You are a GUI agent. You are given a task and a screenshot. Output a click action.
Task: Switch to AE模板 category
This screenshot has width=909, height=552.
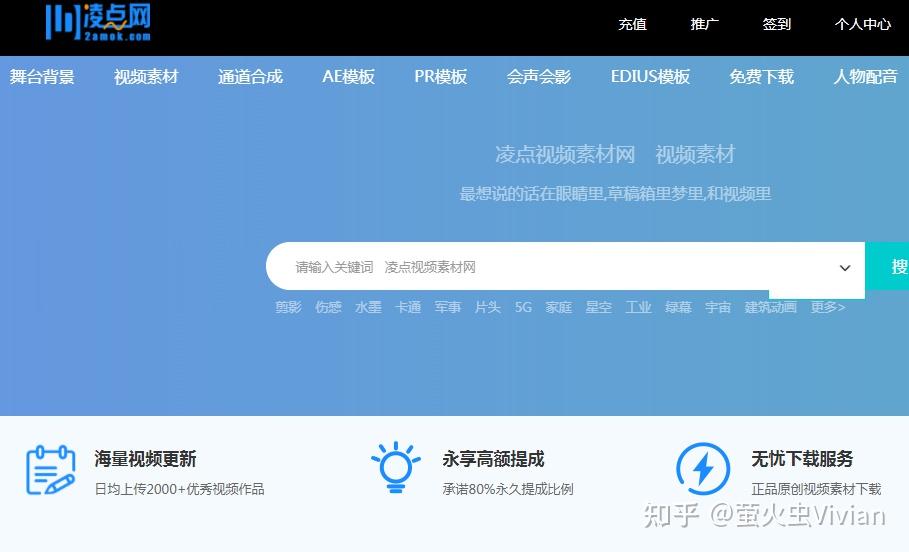(x=348, y=77)
